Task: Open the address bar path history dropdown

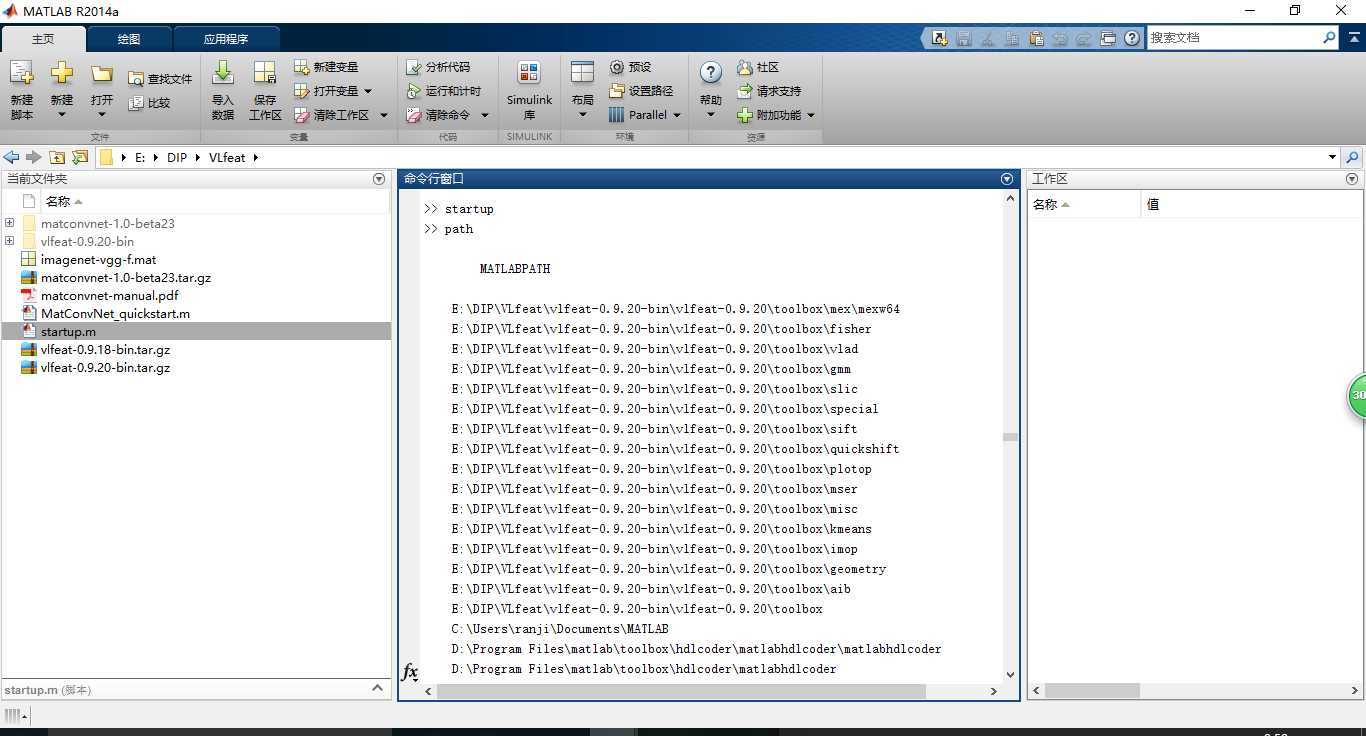Action: (1332, 157)
